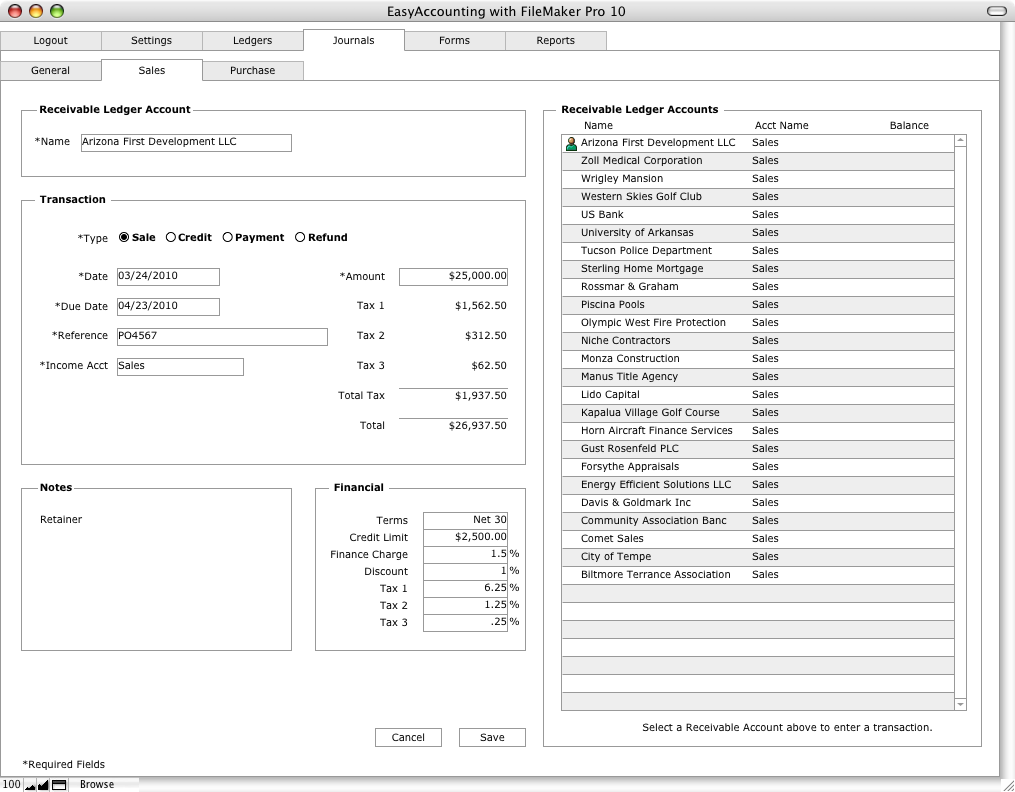Viewport: 1015px width, 792px height.
Task: Click the toolbar pill button in title bar
Action: [x=996, y=11]
